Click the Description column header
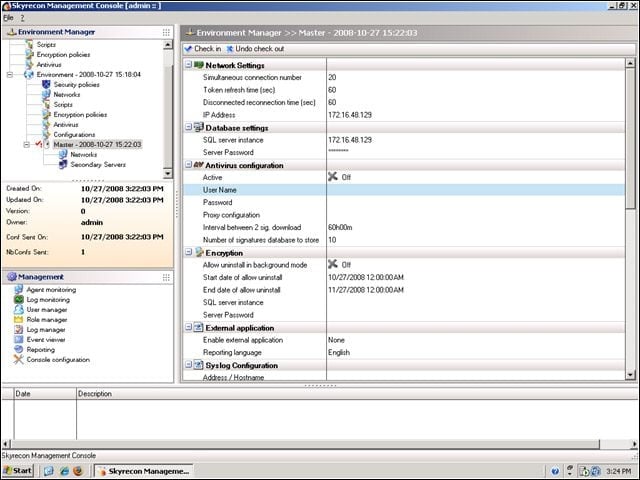 click(357, 394)
